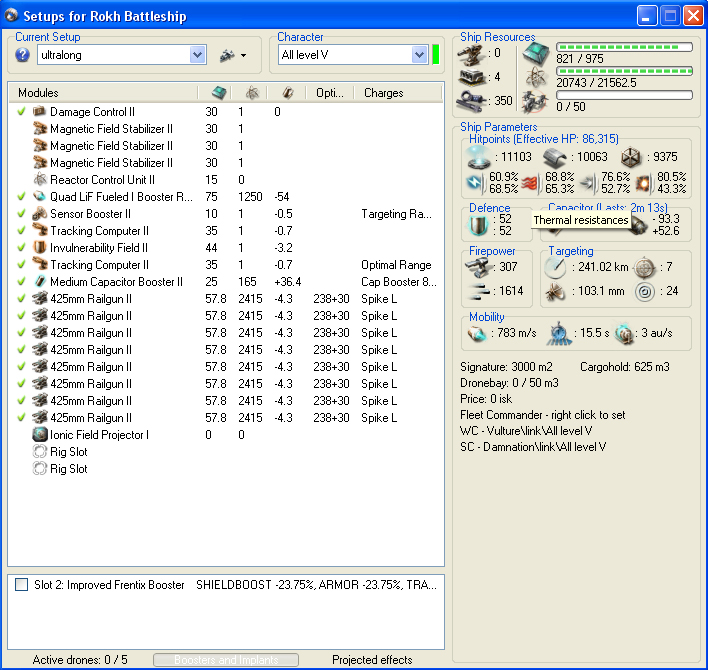Click the EM resistance icon
This screenshot has height=670, width=708.
pyautogui.click(x=475, y=182)
